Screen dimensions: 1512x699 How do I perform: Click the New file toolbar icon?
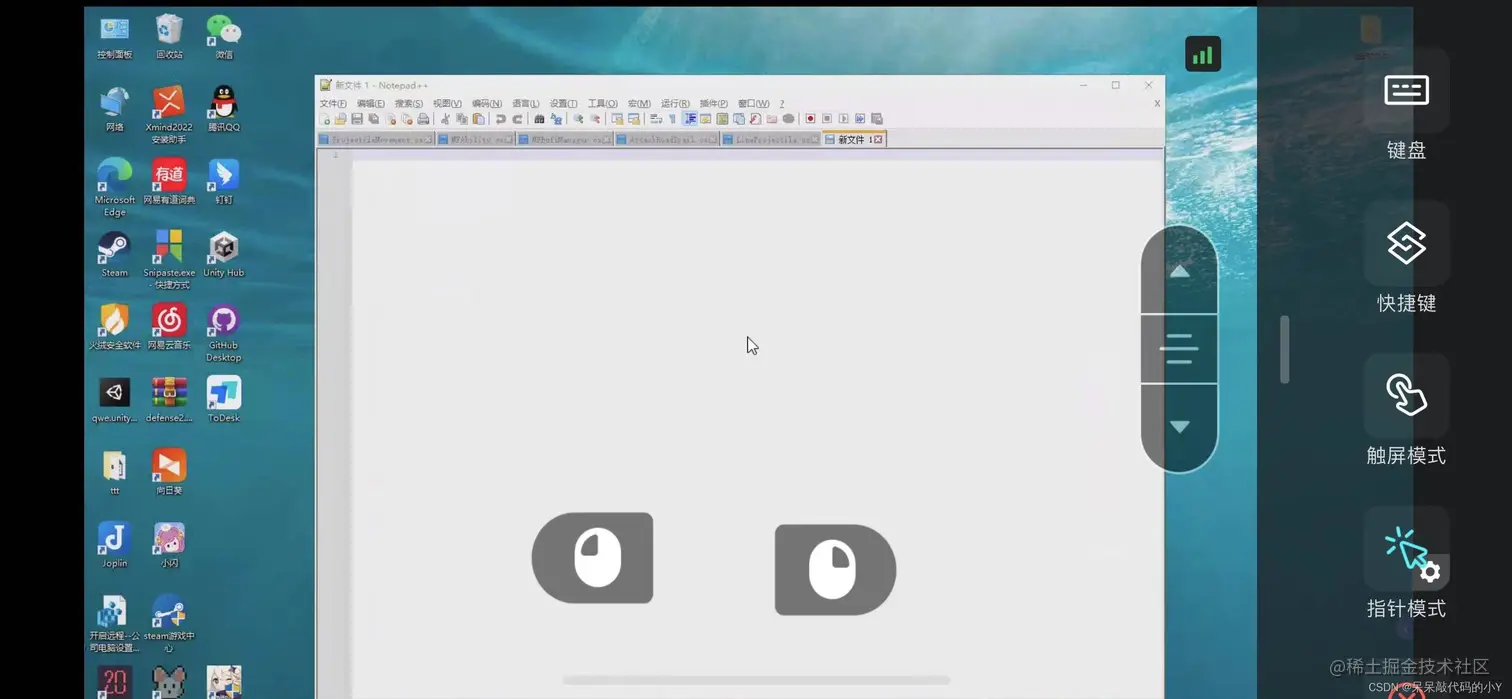click(324, 119)
